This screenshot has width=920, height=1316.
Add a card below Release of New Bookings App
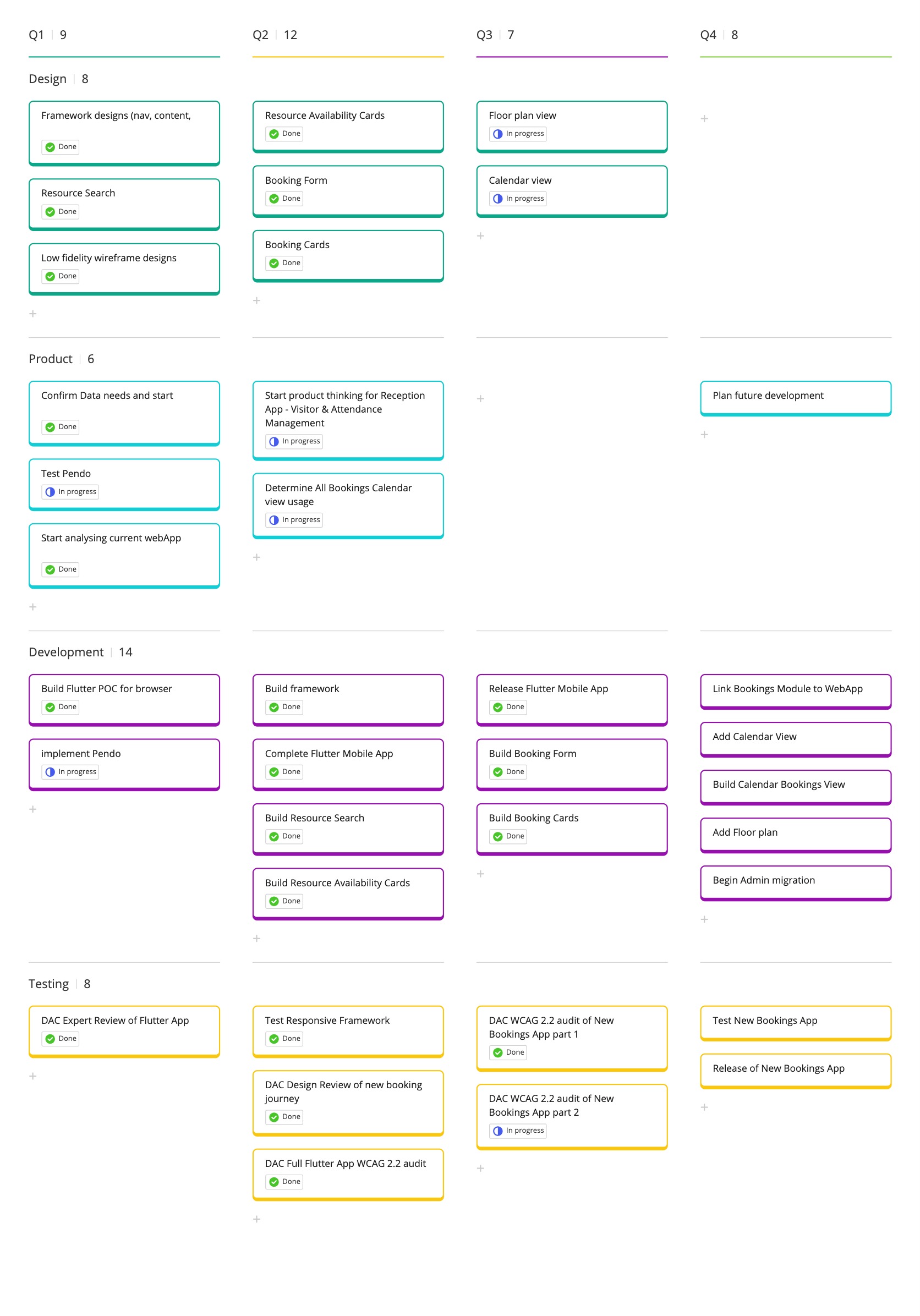point(704,1107)
